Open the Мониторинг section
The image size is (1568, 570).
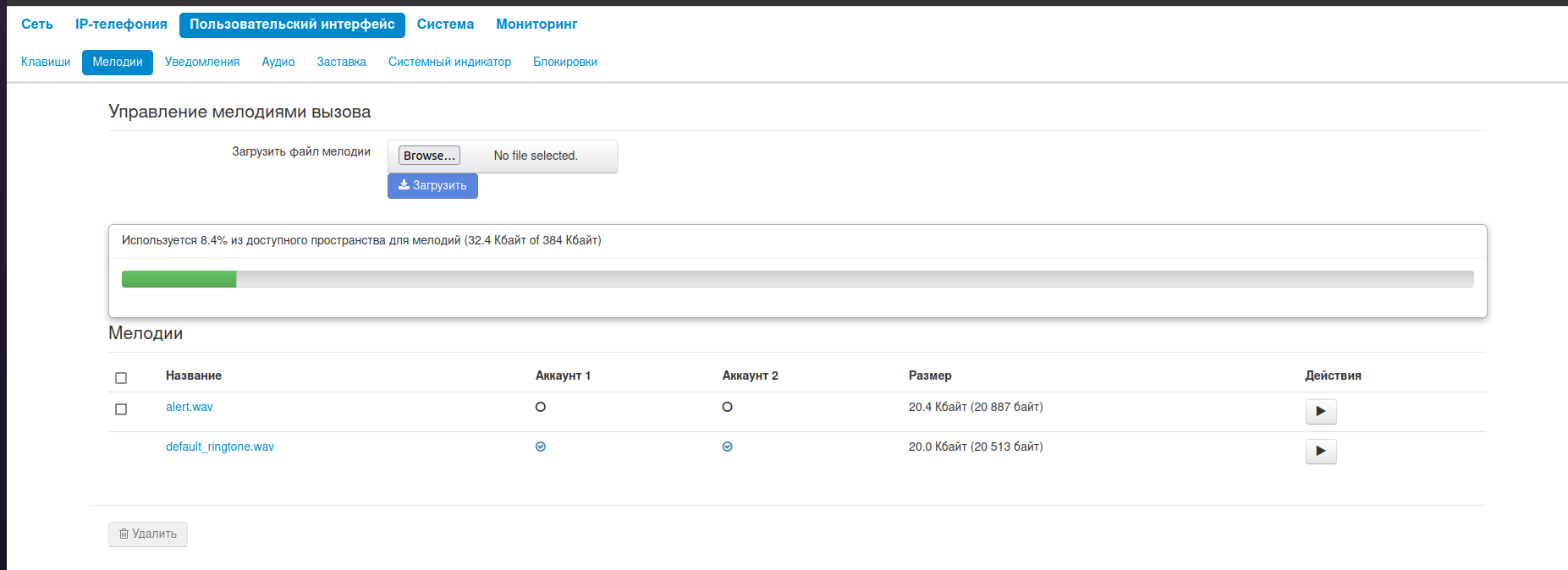click(536, 25)
